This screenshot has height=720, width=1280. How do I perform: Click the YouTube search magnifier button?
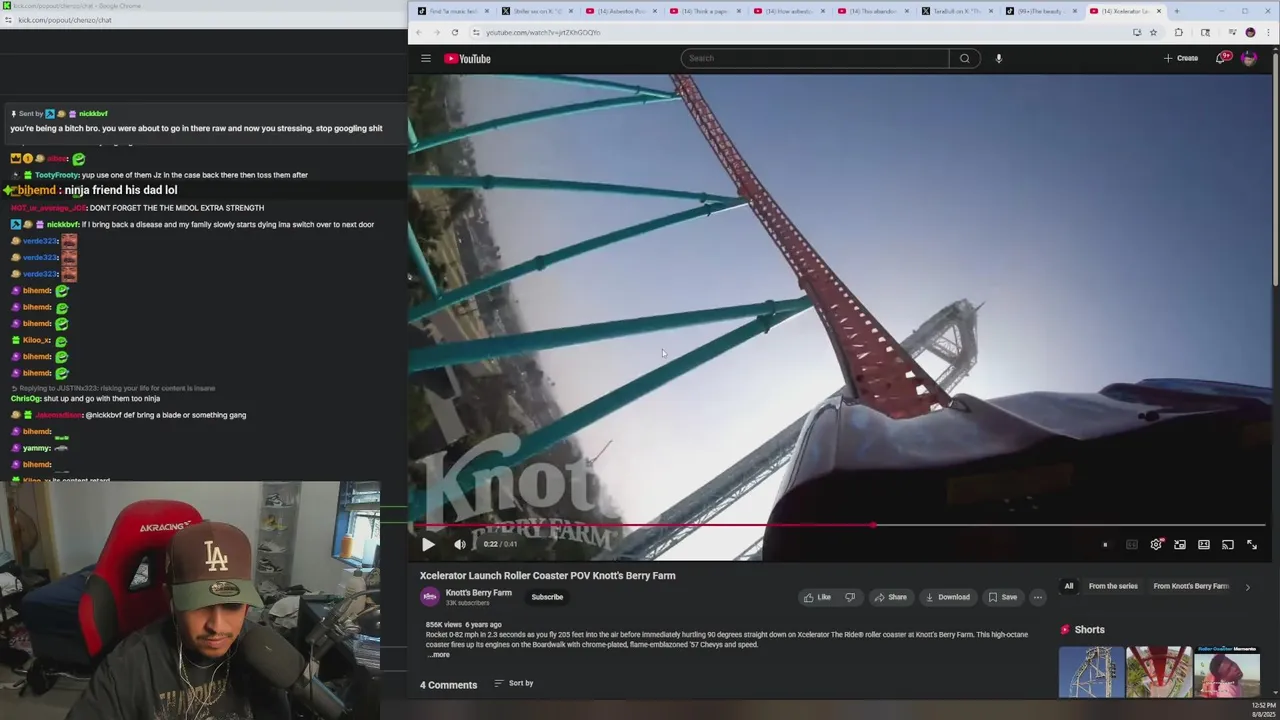pos(965,58)
